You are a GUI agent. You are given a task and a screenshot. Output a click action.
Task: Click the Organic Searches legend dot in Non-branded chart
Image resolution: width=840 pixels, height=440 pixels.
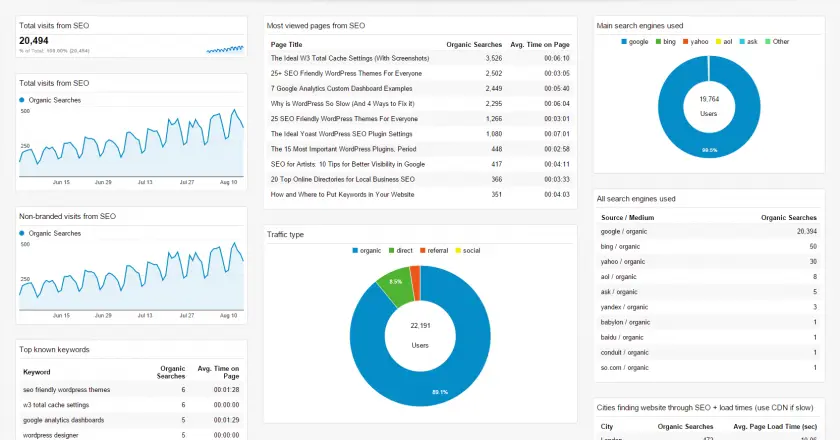[x=22, y=233]
